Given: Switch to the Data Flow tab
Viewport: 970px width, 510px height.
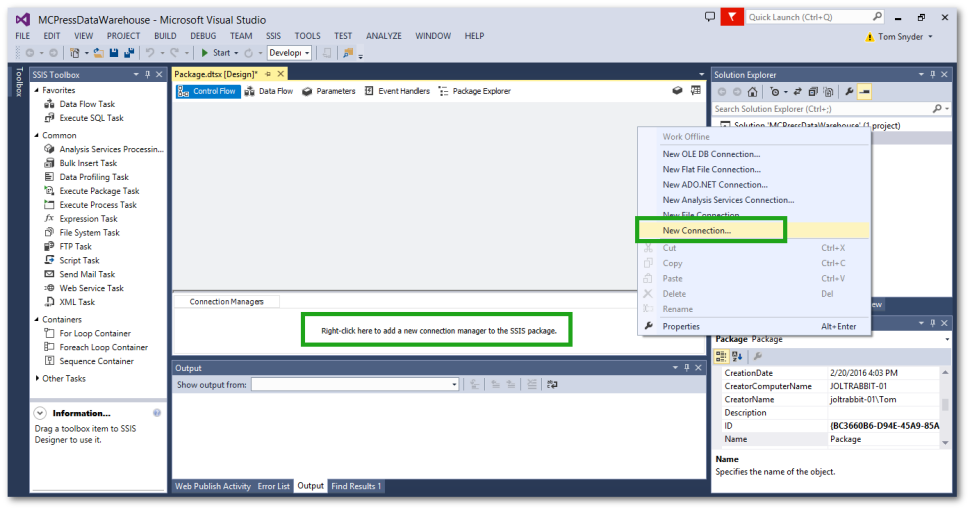Looking at the screenshot, I should (x=269, y=91).
